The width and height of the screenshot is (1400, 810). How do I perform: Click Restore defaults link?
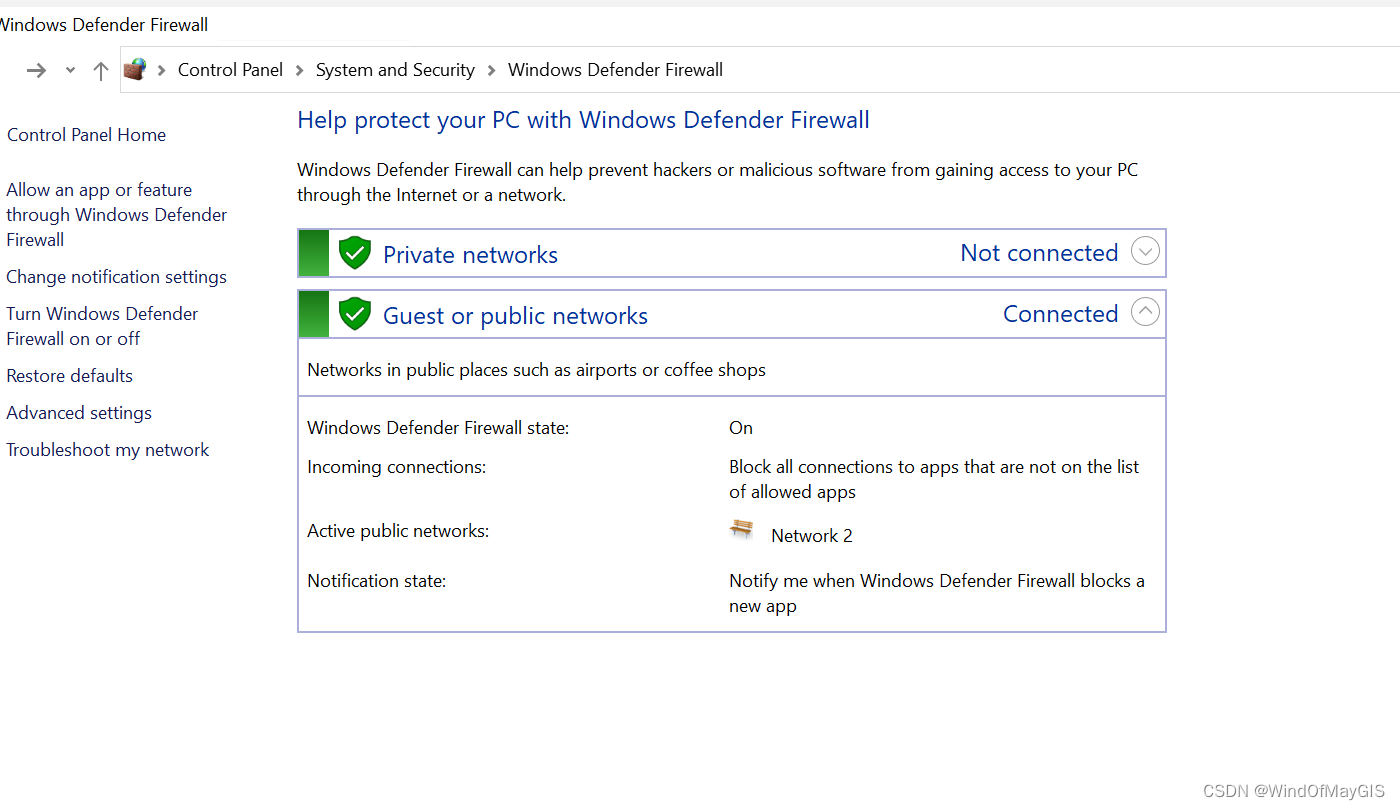69,376
